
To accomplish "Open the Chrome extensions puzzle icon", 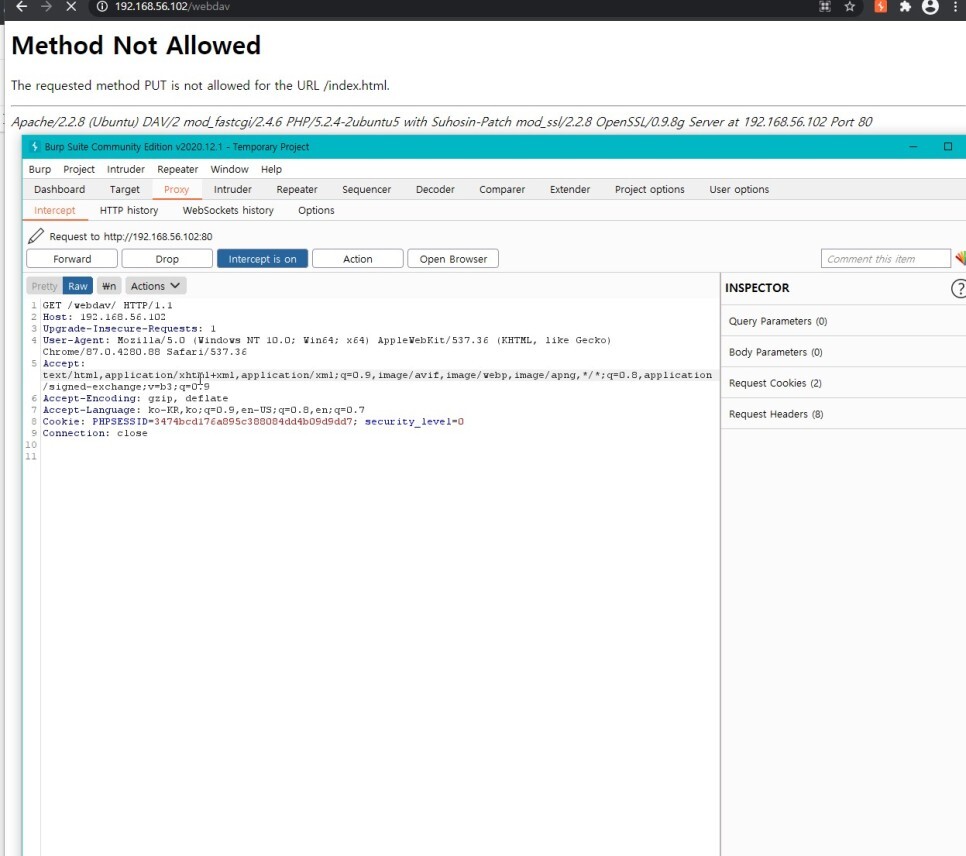I will click(905, 7).
